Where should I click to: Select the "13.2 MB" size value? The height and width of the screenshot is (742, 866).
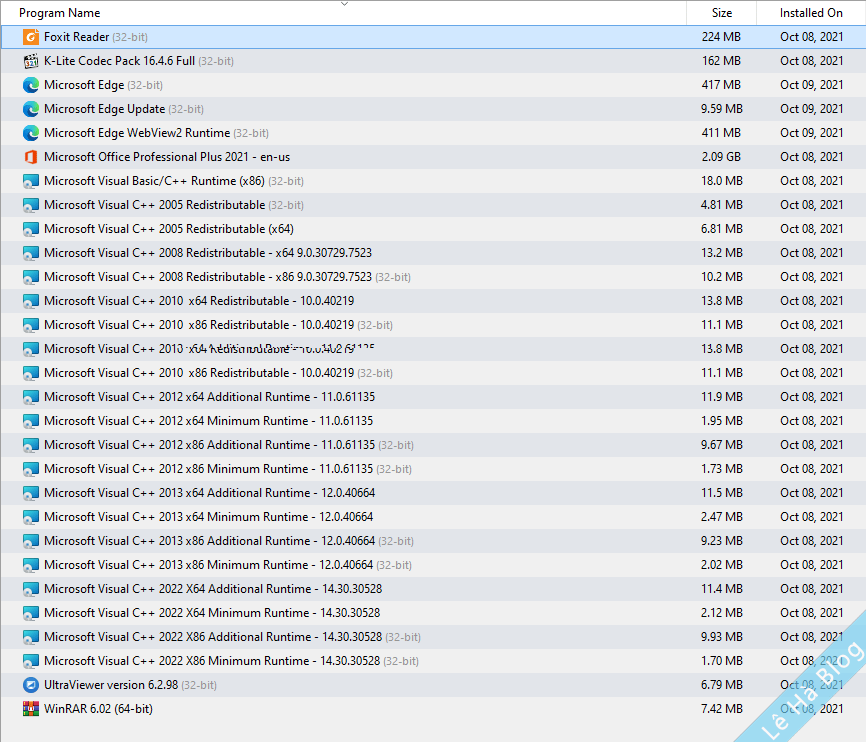[x=721, y=253]
